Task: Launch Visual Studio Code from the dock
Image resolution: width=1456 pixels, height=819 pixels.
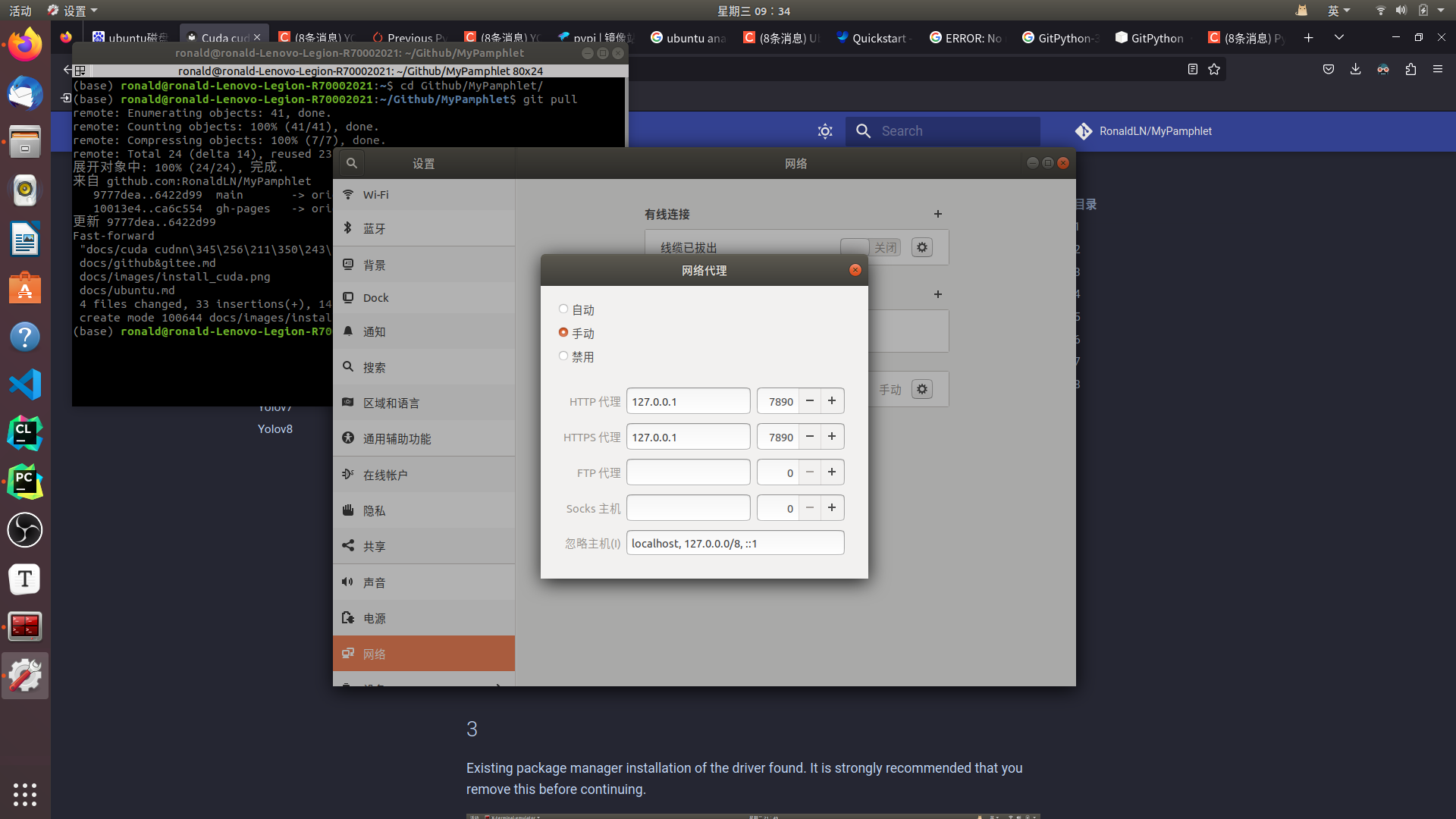Action: [x=25, y=385]
